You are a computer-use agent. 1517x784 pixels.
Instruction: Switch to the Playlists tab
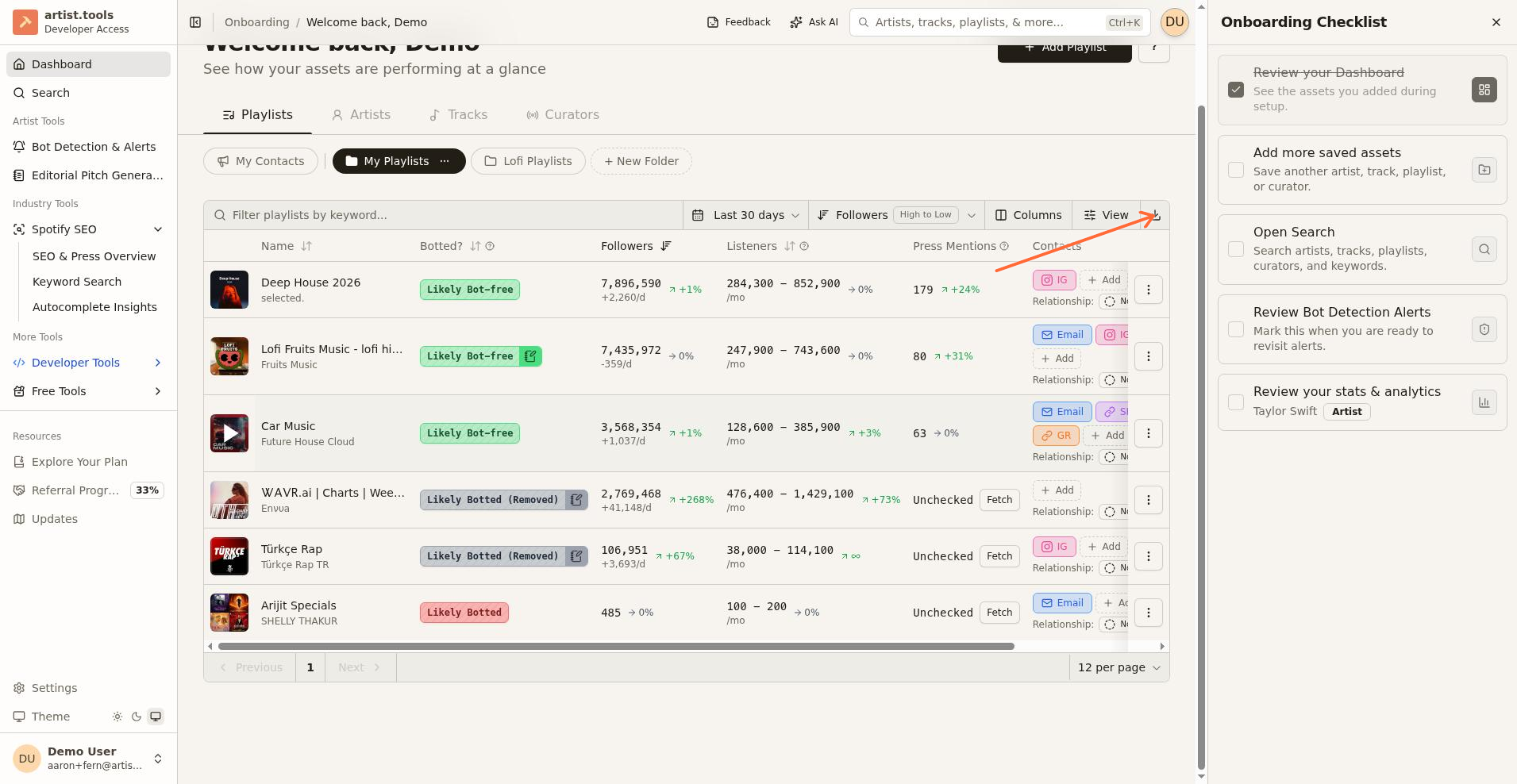coord(257,115)
